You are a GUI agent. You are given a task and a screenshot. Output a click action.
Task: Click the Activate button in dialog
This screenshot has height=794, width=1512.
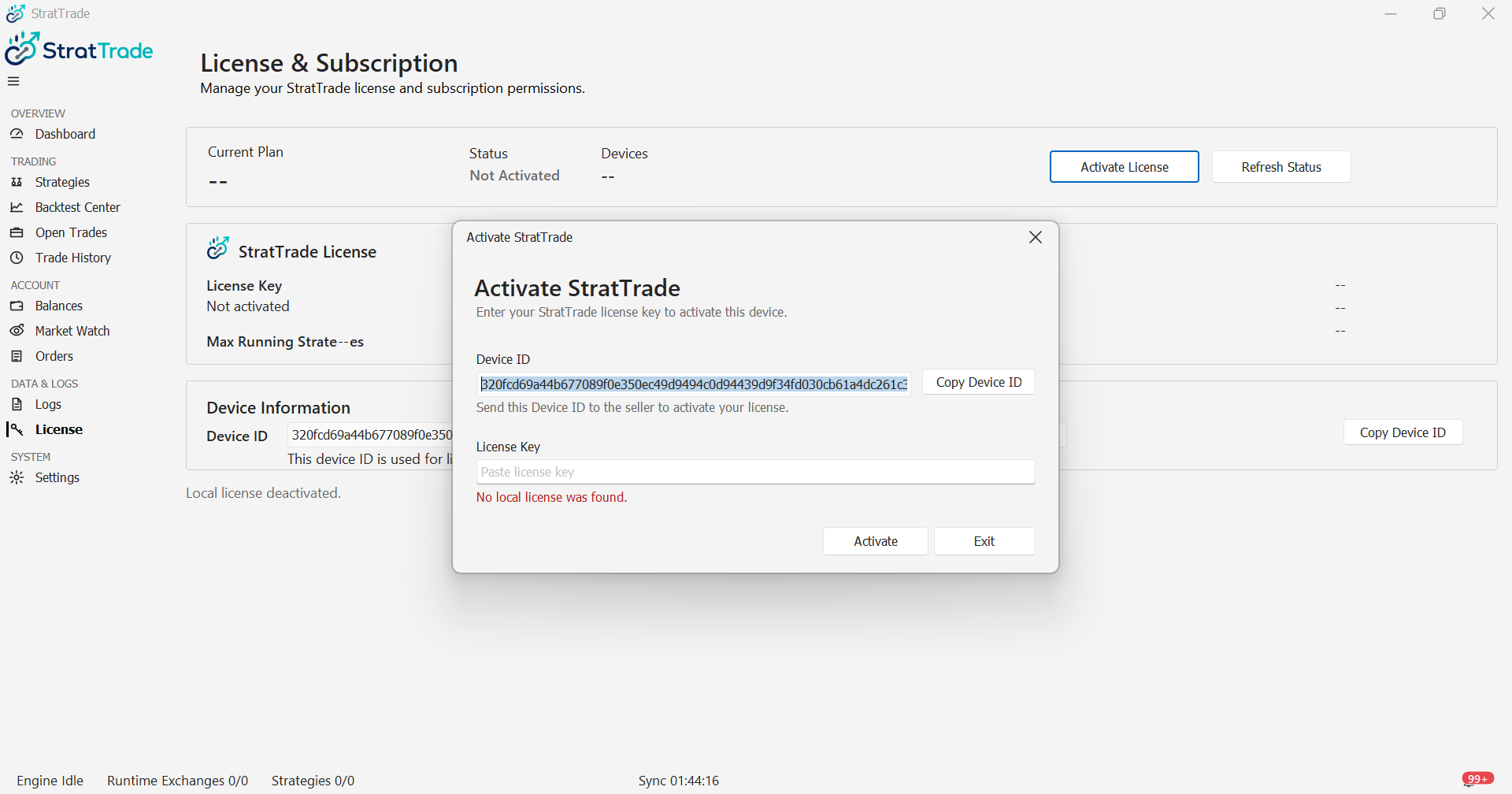[x=876, y=541]
